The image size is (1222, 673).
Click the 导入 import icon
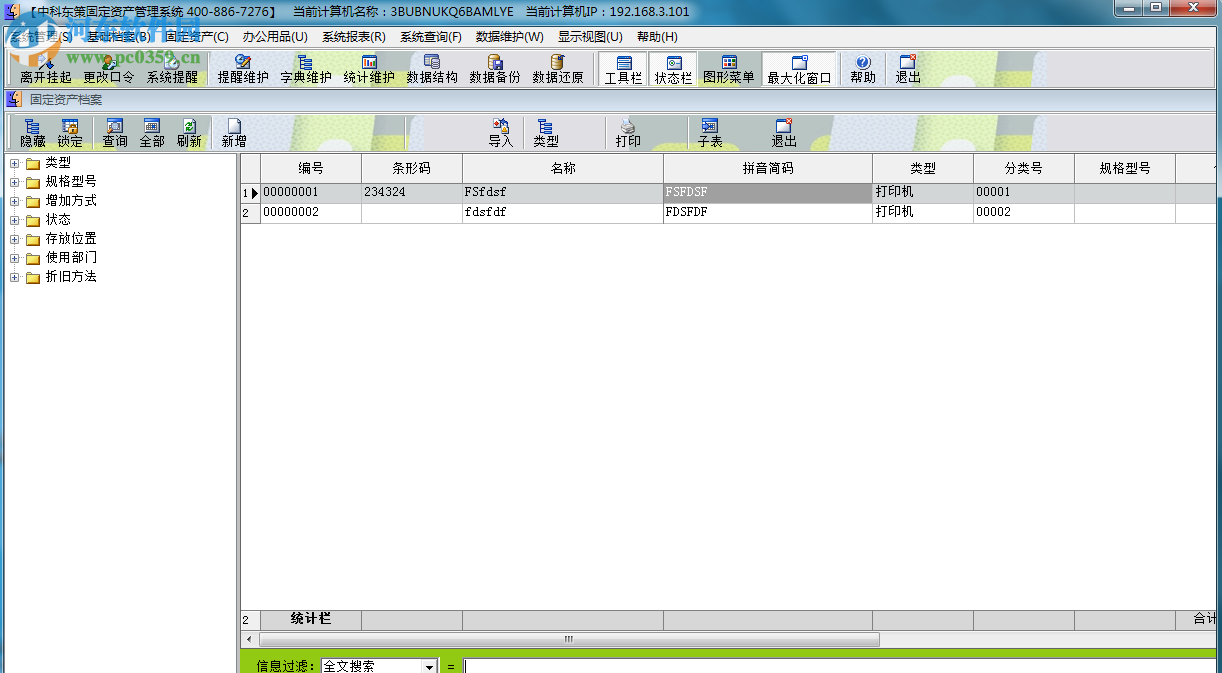(x=501, y=133)
